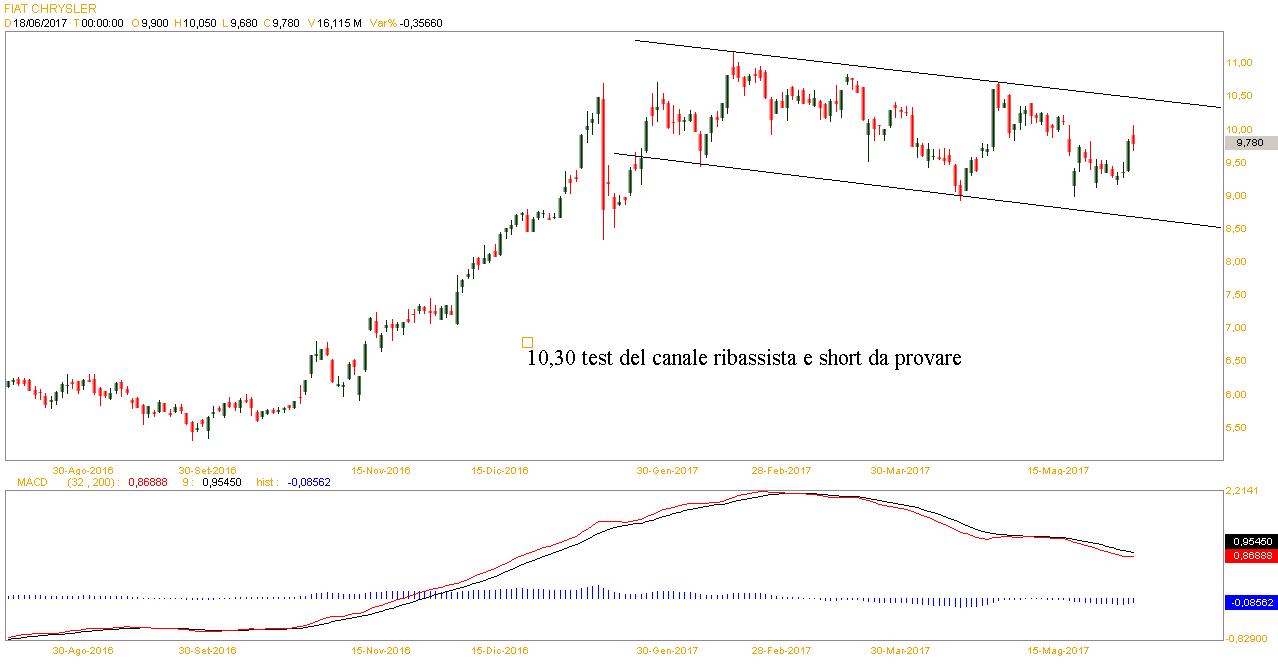Image resolution: width=1278 pixels, height=668 pixels.
Task: Click the 15-Mag-2017 date on MACD axis
Action: click(1058, 650)
